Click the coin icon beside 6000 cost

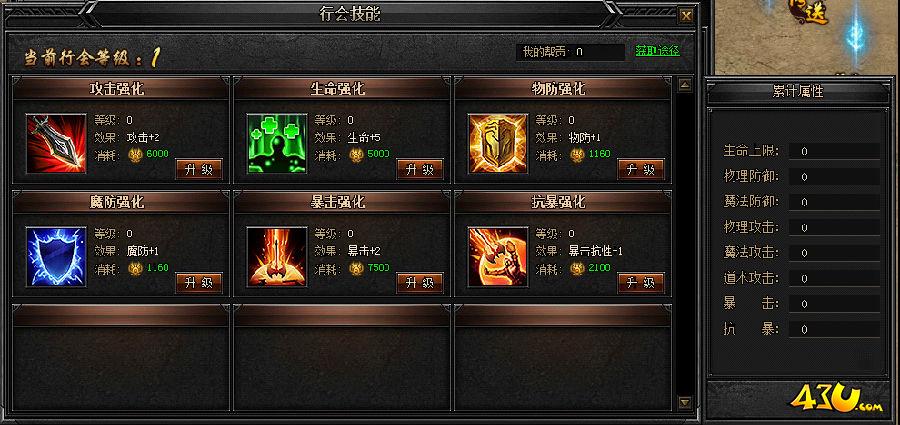pos(135,154)
